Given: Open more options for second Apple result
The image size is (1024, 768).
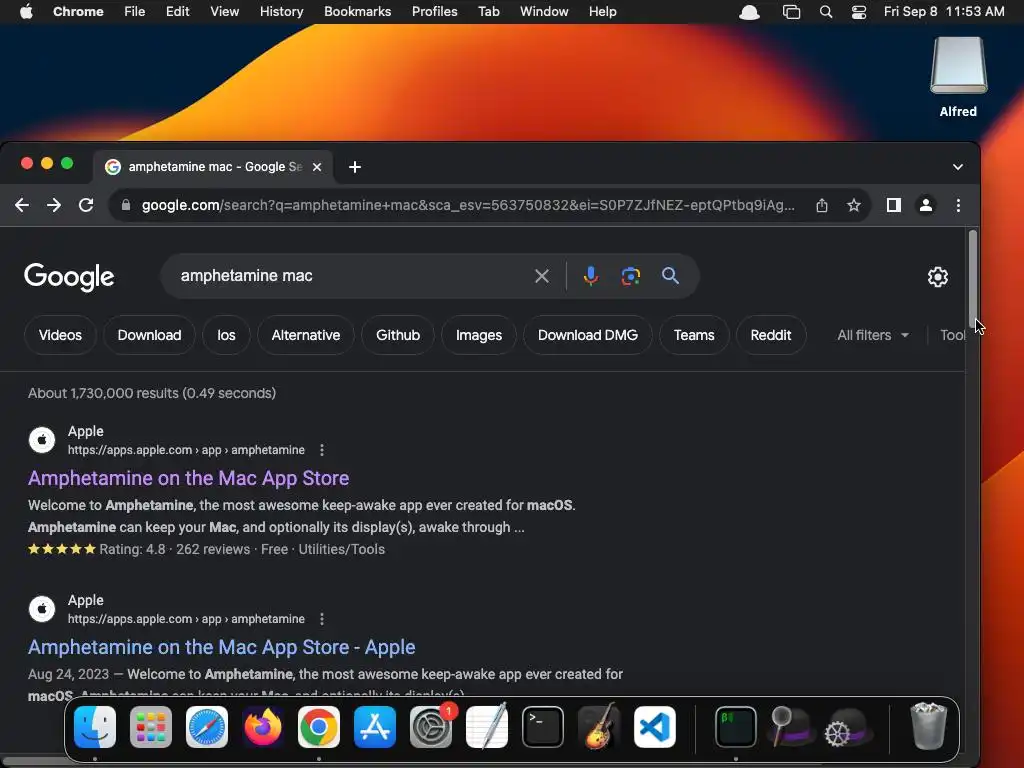Looking at the screenshot, I should click(x=321, y=619).
